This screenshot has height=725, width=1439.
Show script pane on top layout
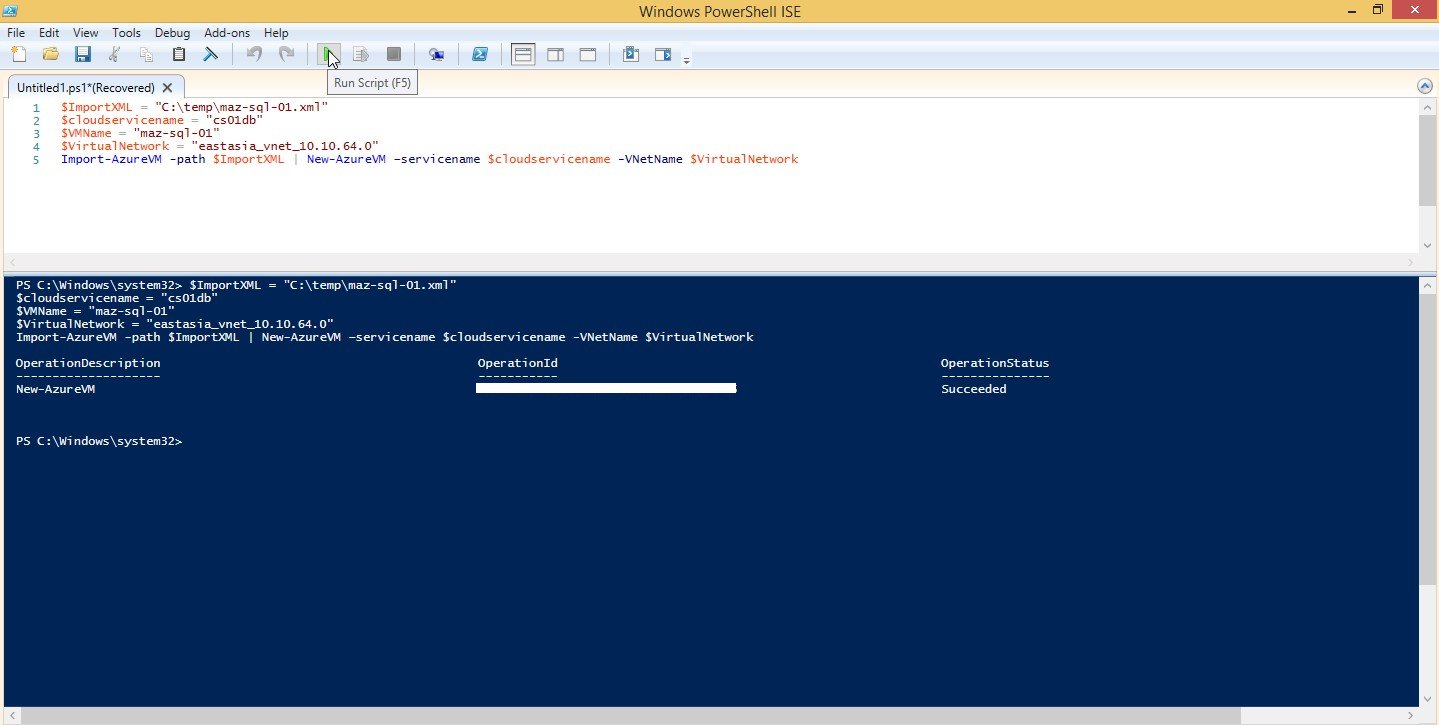point(523,54)
